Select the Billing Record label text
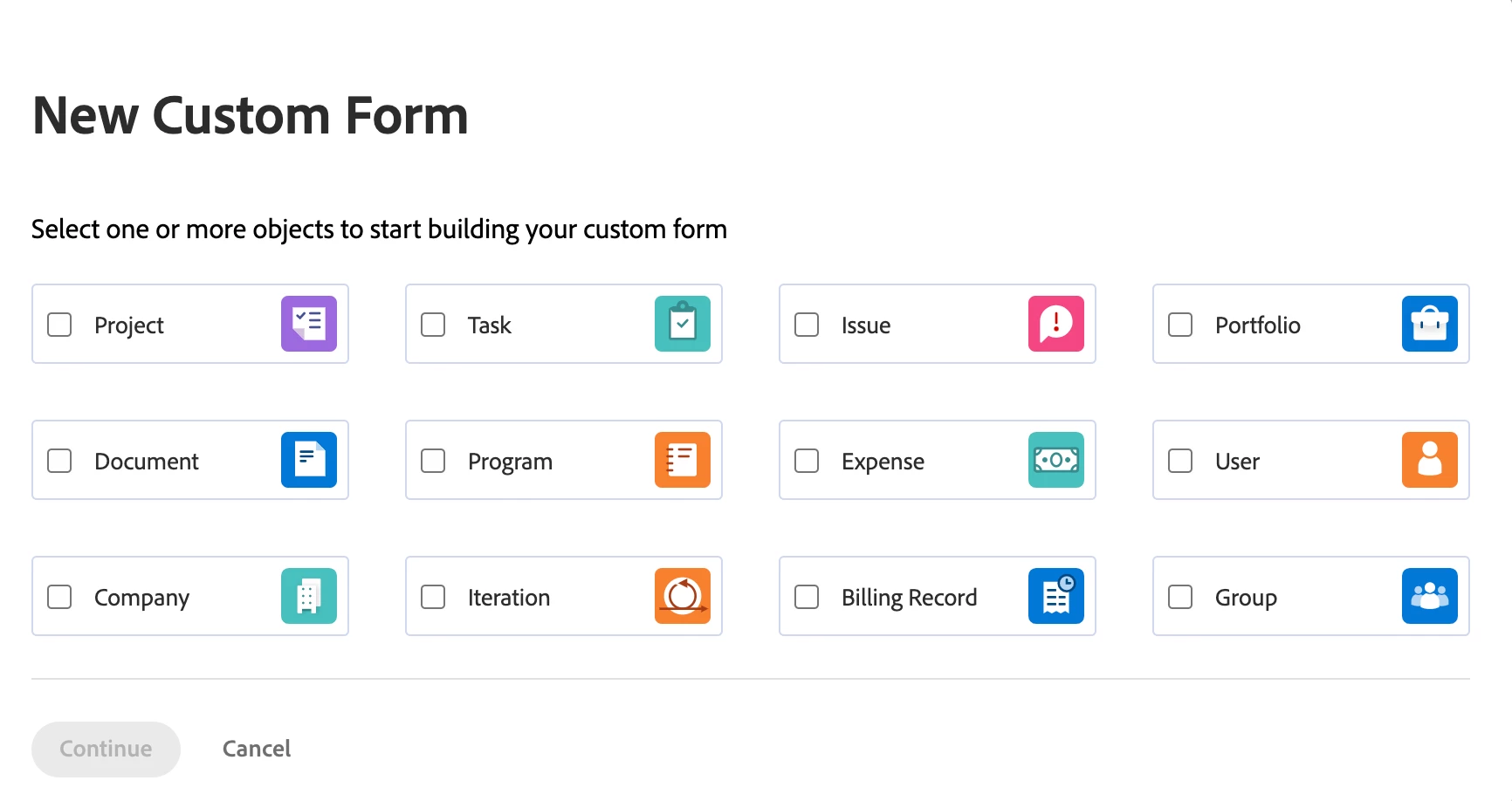Image resolution: width=1512 pixels, height=801 pixels. coord(909,598)
